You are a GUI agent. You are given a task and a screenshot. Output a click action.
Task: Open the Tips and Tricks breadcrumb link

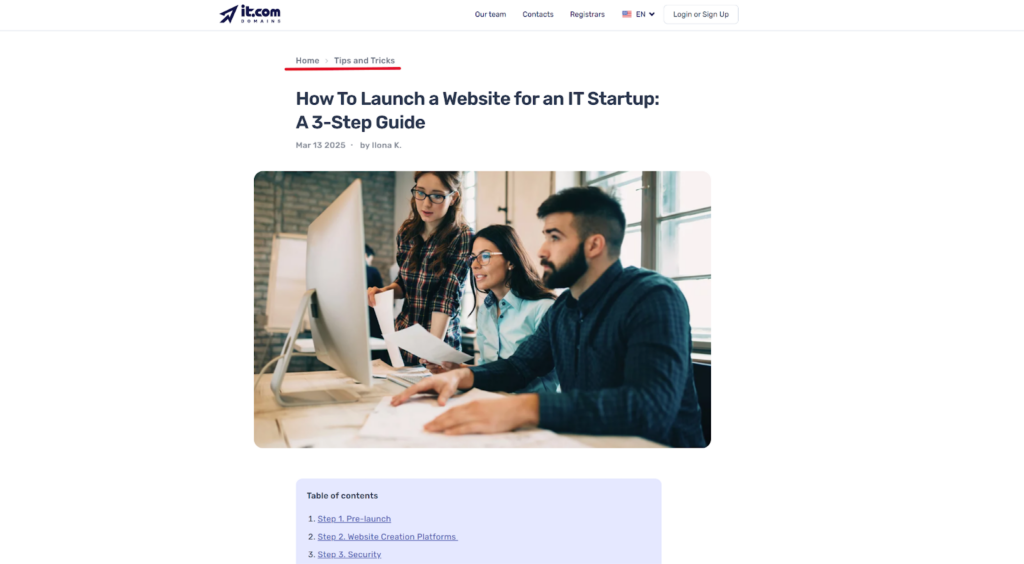pyautogui.click(x=364, y=61)
